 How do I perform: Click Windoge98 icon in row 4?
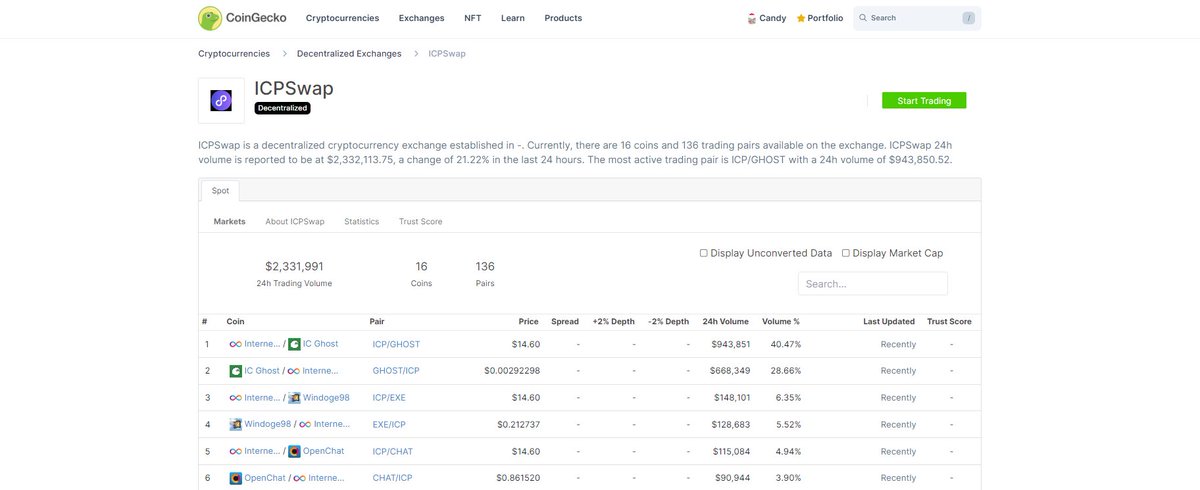(235, 424)
